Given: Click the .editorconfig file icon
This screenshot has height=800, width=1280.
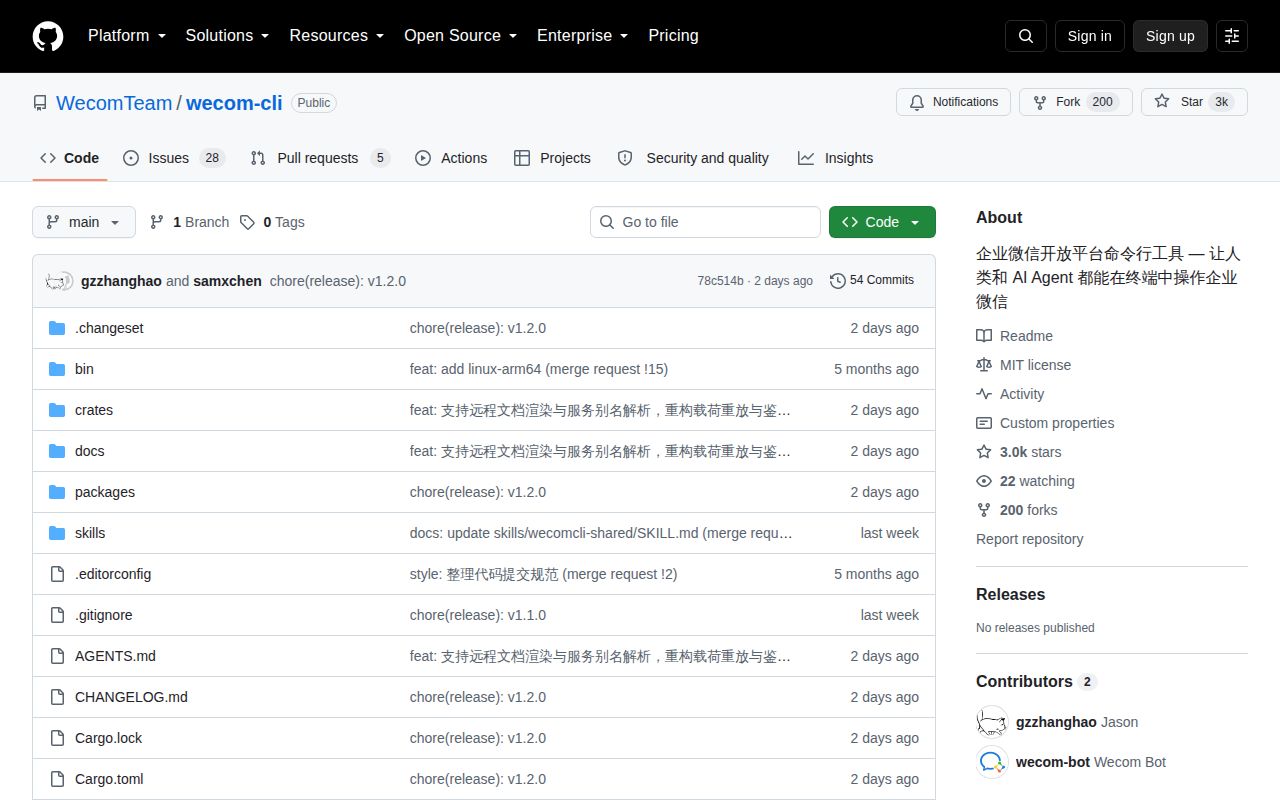Looking at the screenshot, I should [57, 574].
